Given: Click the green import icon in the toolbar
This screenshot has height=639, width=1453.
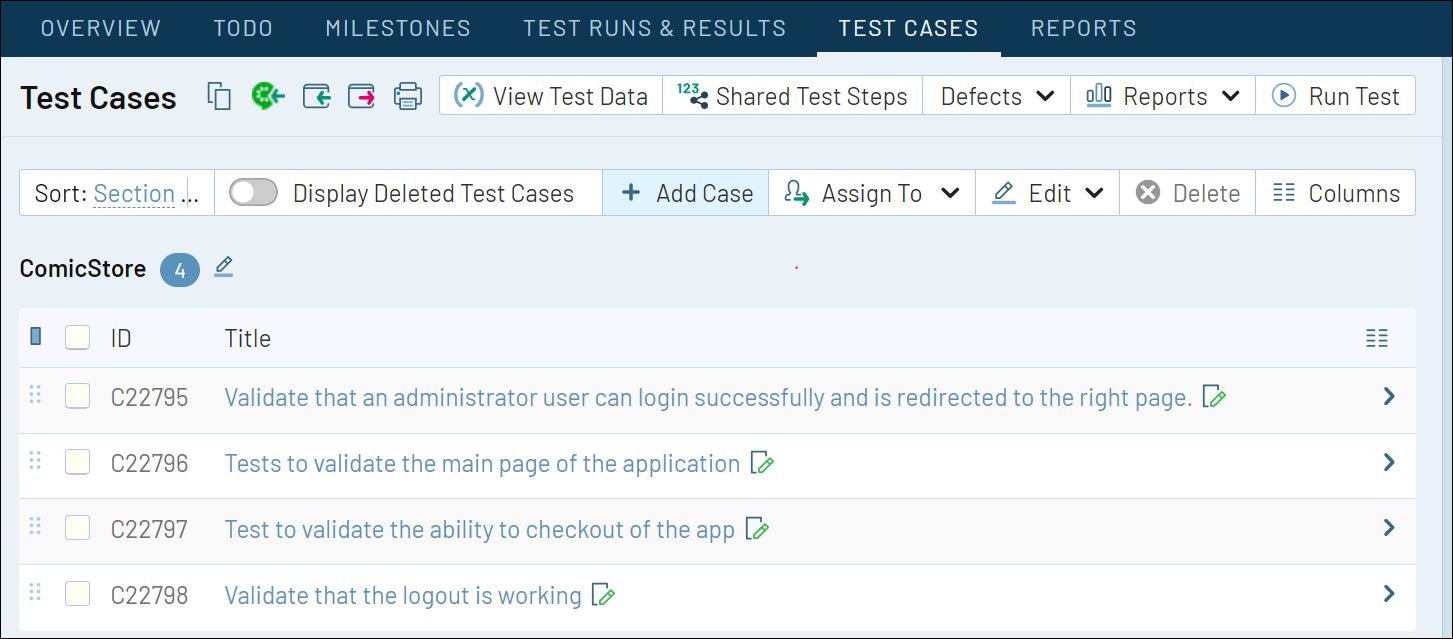Looking at the screenshot, I should click(x=266, y=96).
